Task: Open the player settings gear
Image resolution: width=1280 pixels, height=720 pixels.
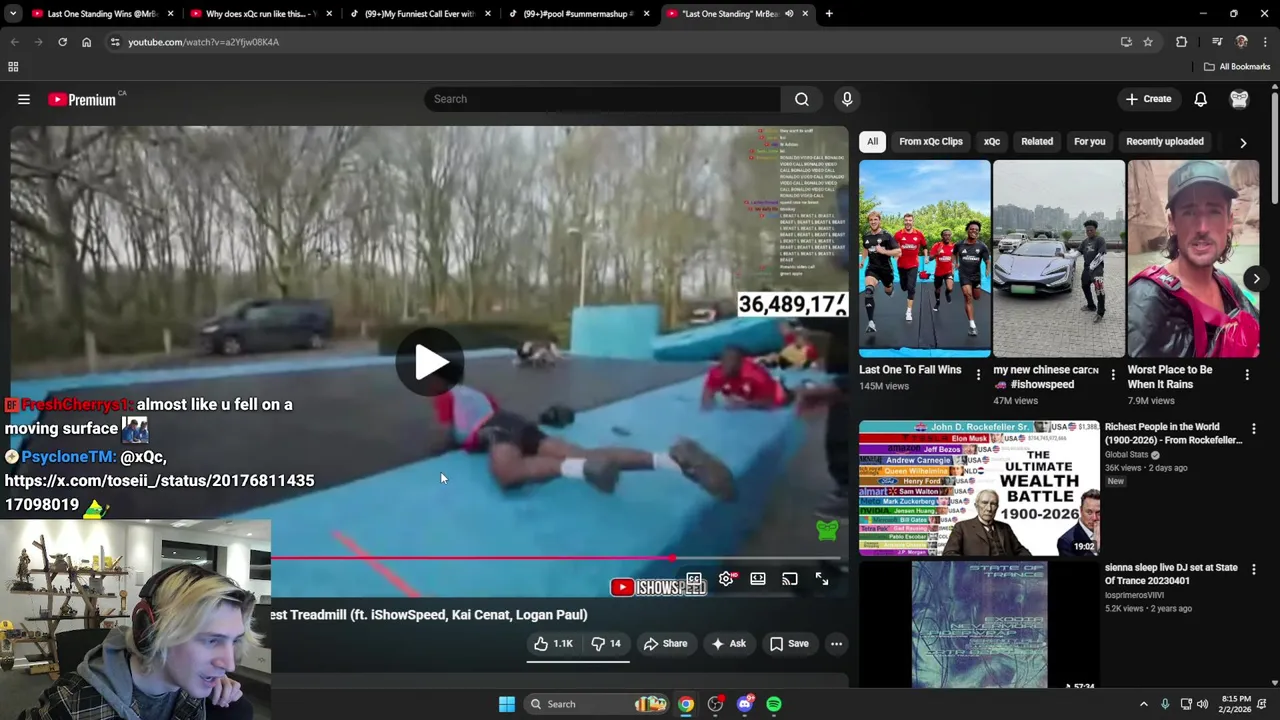Action: 726,579
